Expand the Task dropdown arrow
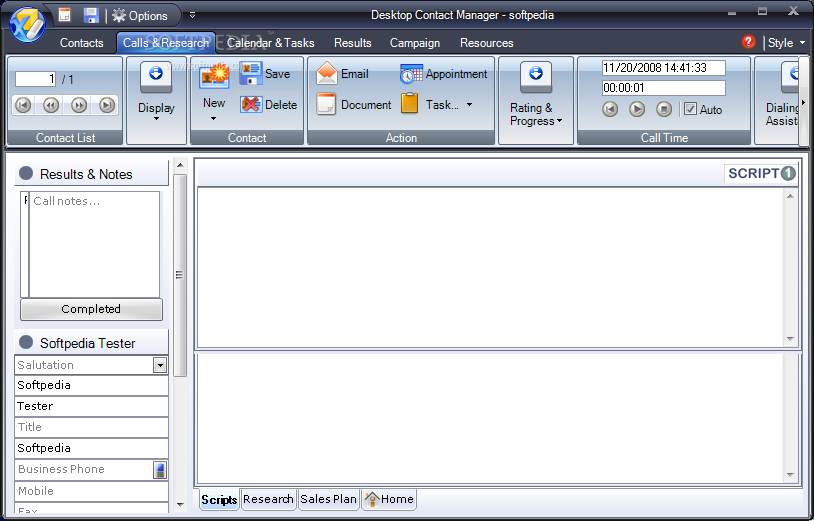This screenshot has width=814, height=521. coord(469,104)
